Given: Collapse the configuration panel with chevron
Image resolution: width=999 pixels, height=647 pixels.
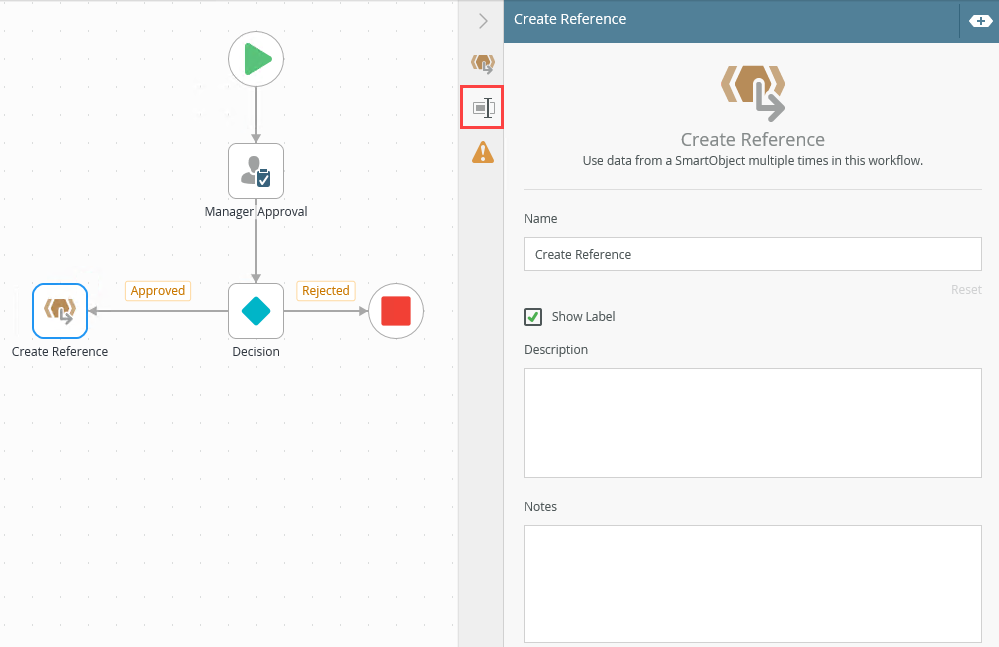Looking at the screenshot, I should (x=483, y=21).
